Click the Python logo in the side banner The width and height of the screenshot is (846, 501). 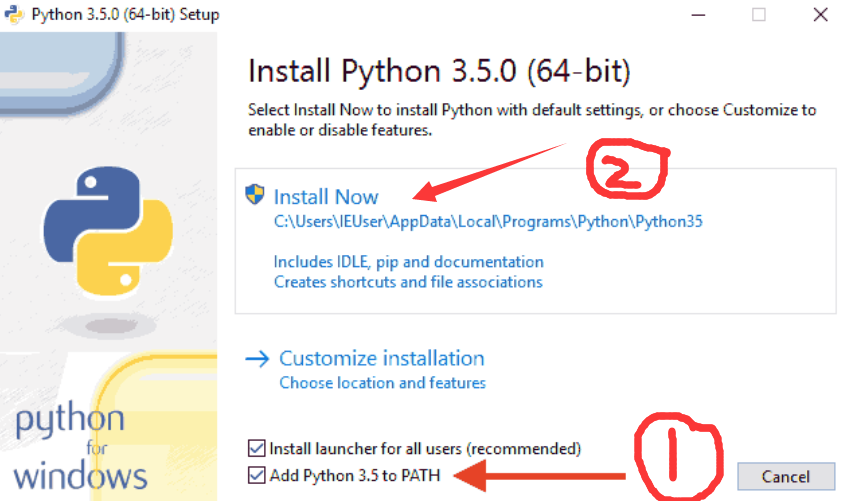click(x=108, y=231)
